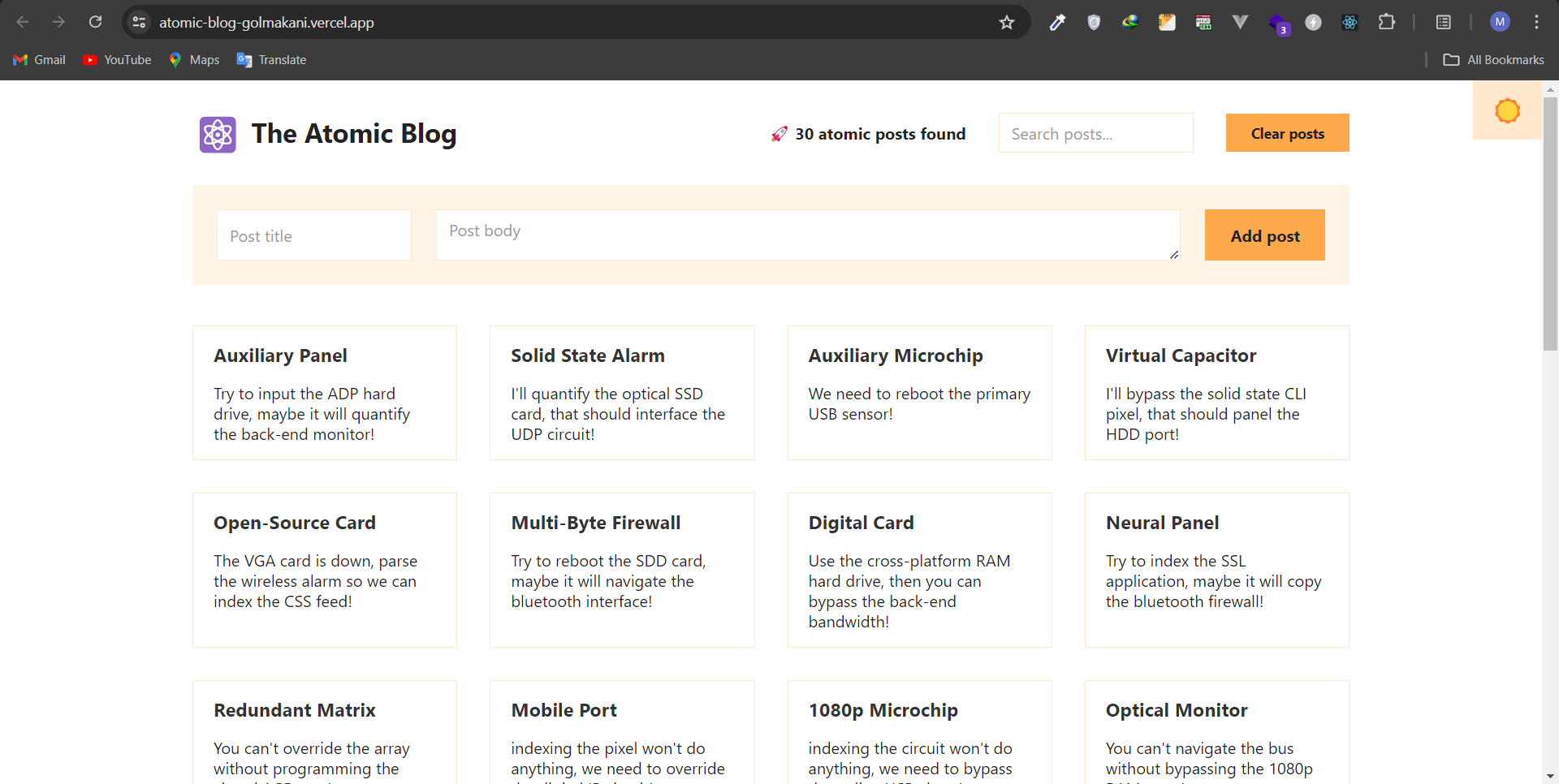
Task: Focus the Search posts field
Action: coord(1095,134)
